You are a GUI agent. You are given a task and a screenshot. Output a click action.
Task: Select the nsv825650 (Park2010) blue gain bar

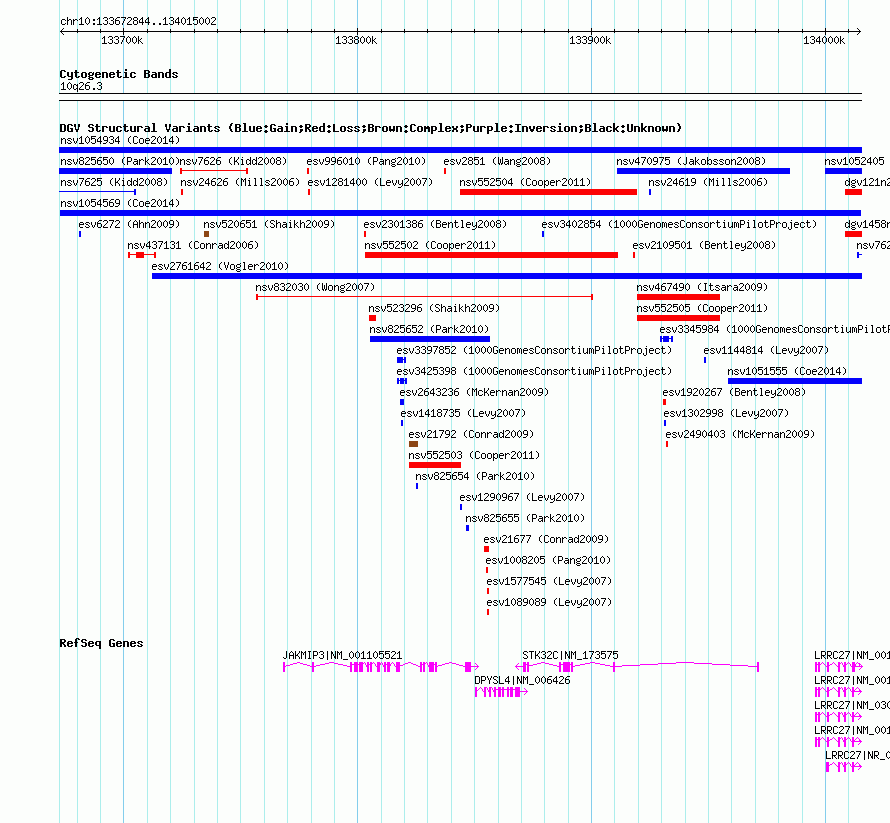[116, 171]
